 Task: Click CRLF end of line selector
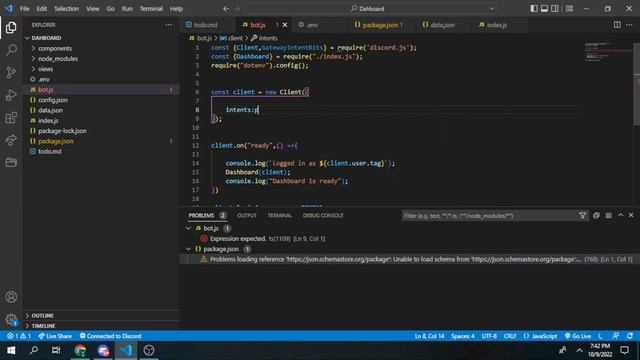(510, 336)
